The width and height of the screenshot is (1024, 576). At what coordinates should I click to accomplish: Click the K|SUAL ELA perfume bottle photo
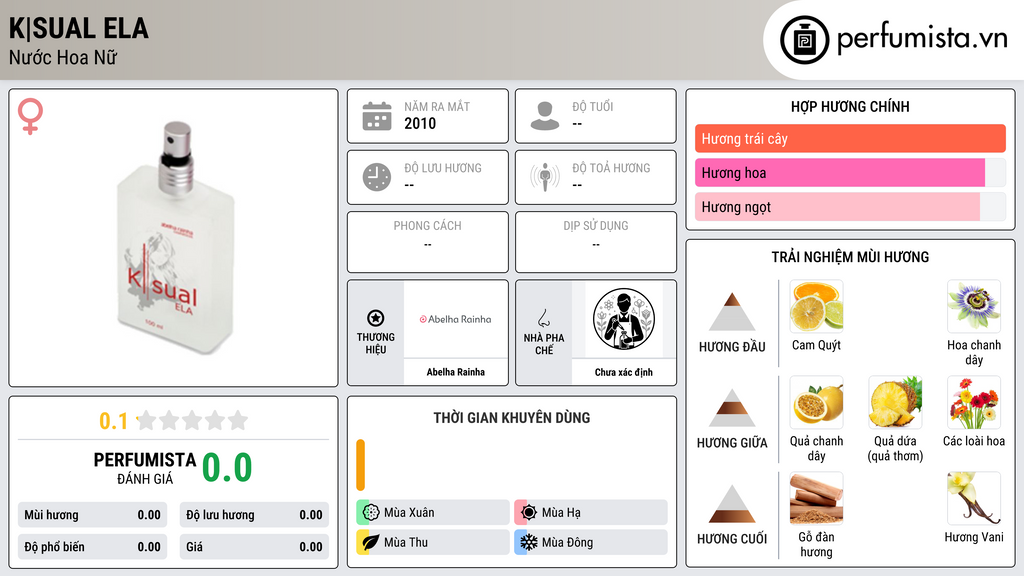[x=175, y=238]
